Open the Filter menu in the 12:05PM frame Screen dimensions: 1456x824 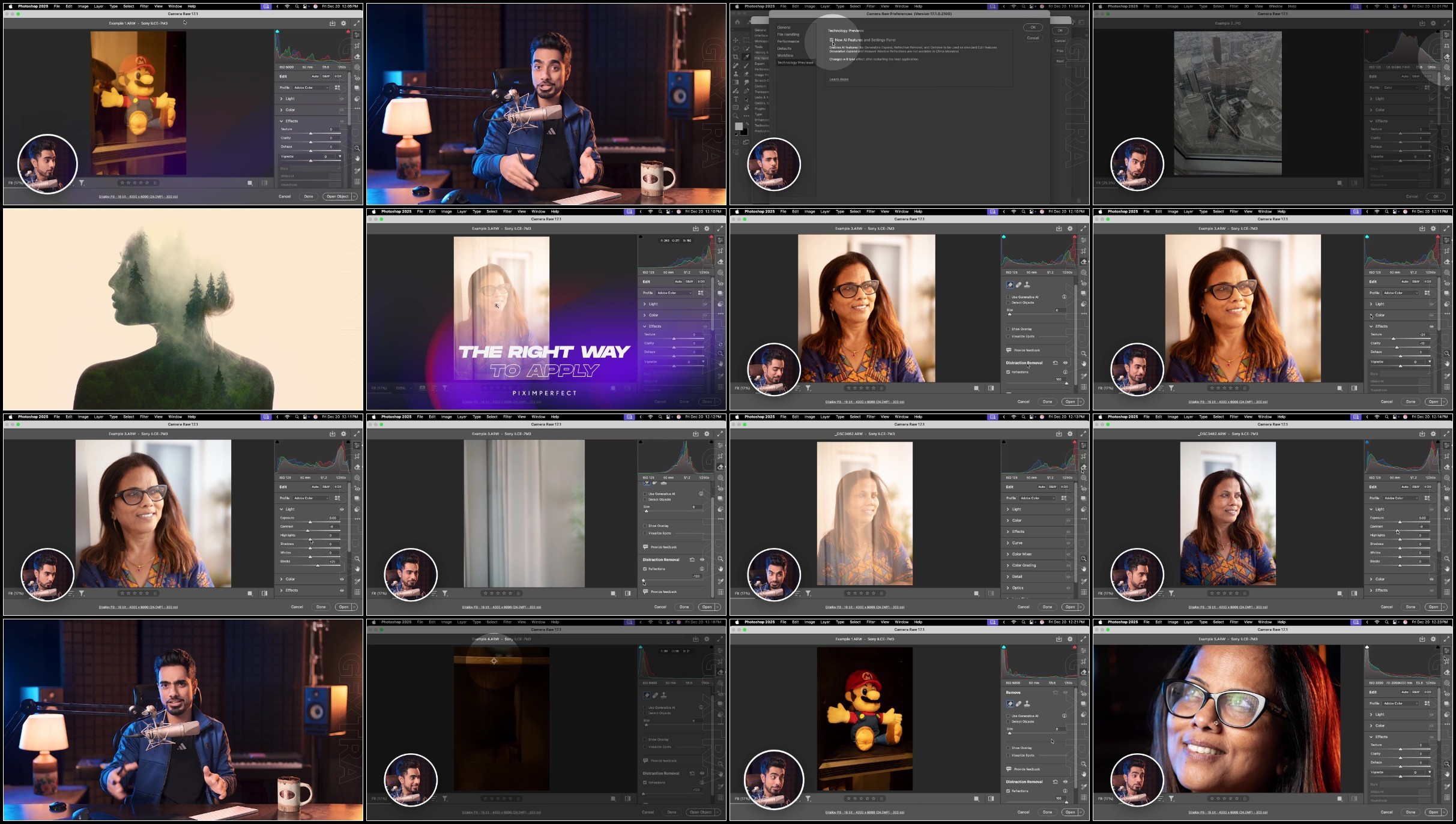pyautogui.click(x=144, y=7)
